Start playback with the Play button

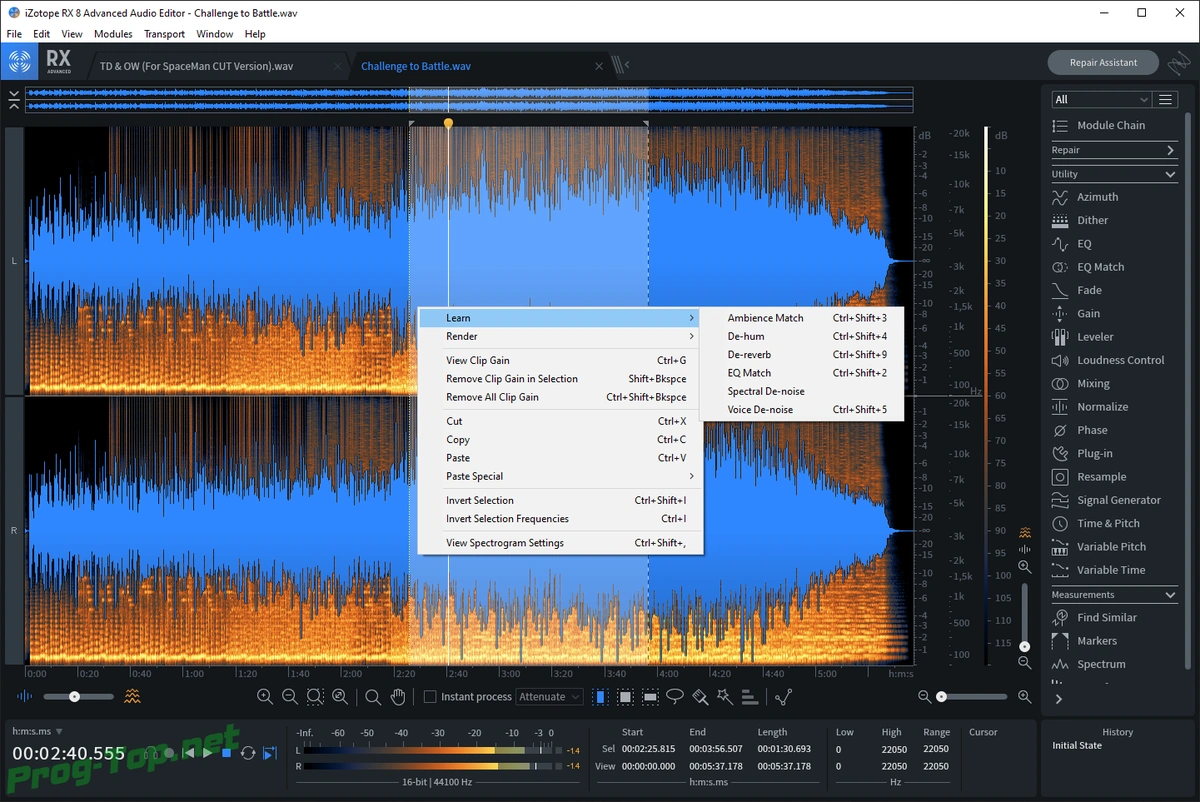208,753
